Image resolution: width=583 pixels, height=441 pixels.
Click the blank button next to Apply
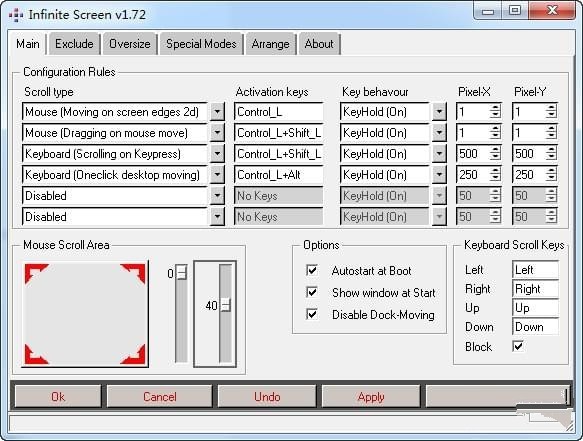497,397
